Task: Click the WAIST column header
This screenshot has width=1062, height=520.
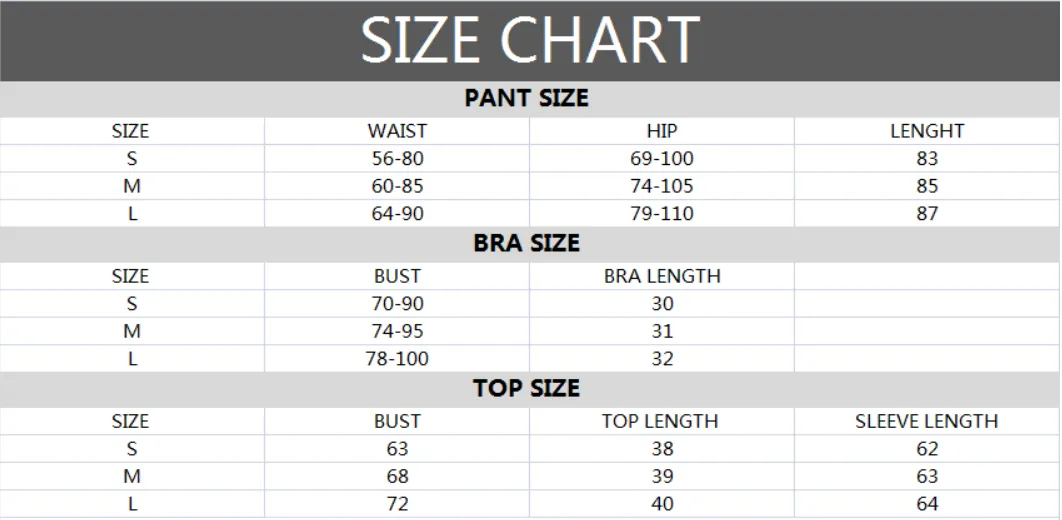Action: 397,131
